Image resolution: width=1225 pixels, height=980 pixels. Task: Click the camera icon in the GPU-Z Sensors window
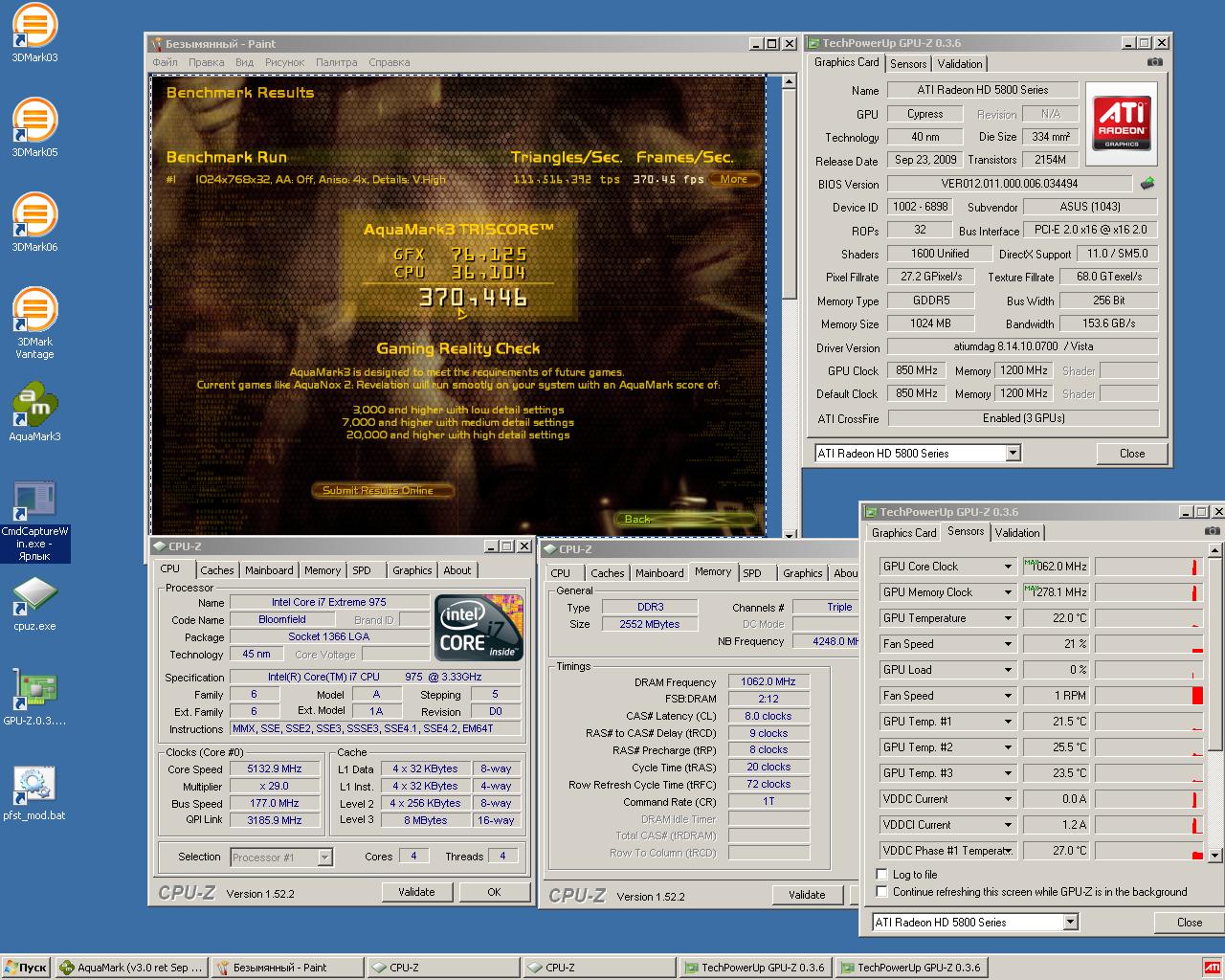(x=1212, y=531)
